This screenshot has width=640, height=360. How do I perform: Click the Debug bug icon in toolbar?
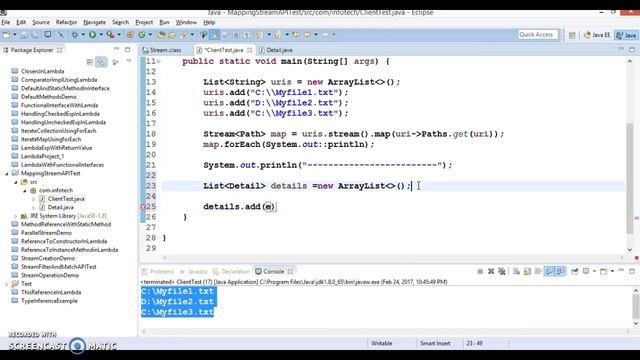75,35
